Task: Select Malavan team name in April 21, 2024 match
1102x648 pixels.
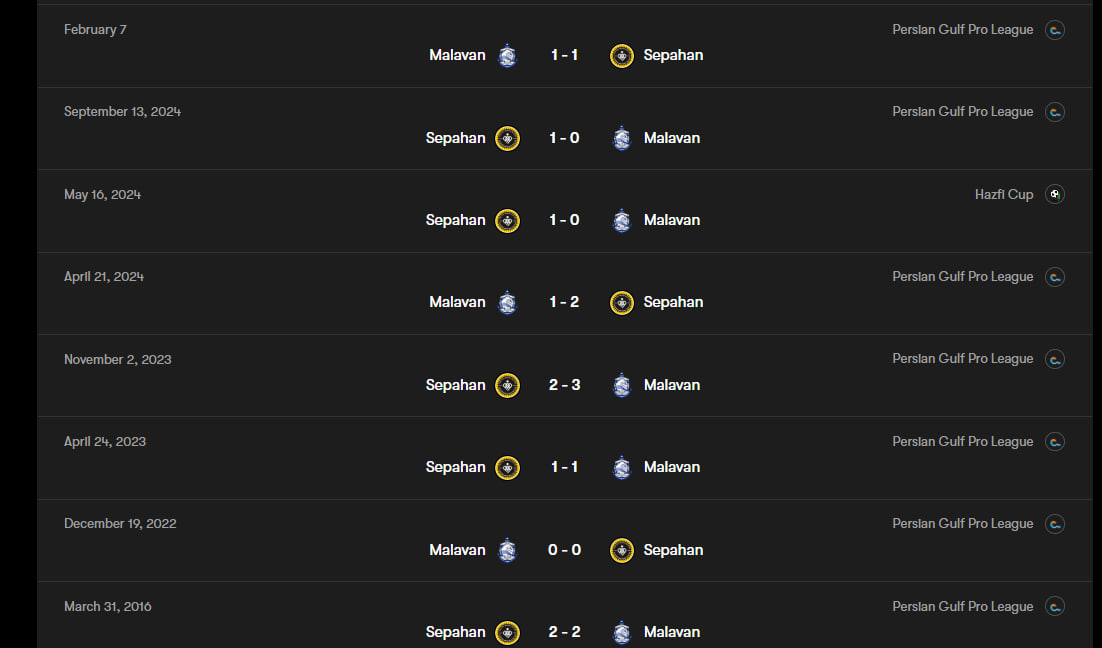Action: click(x=457, y=302)
